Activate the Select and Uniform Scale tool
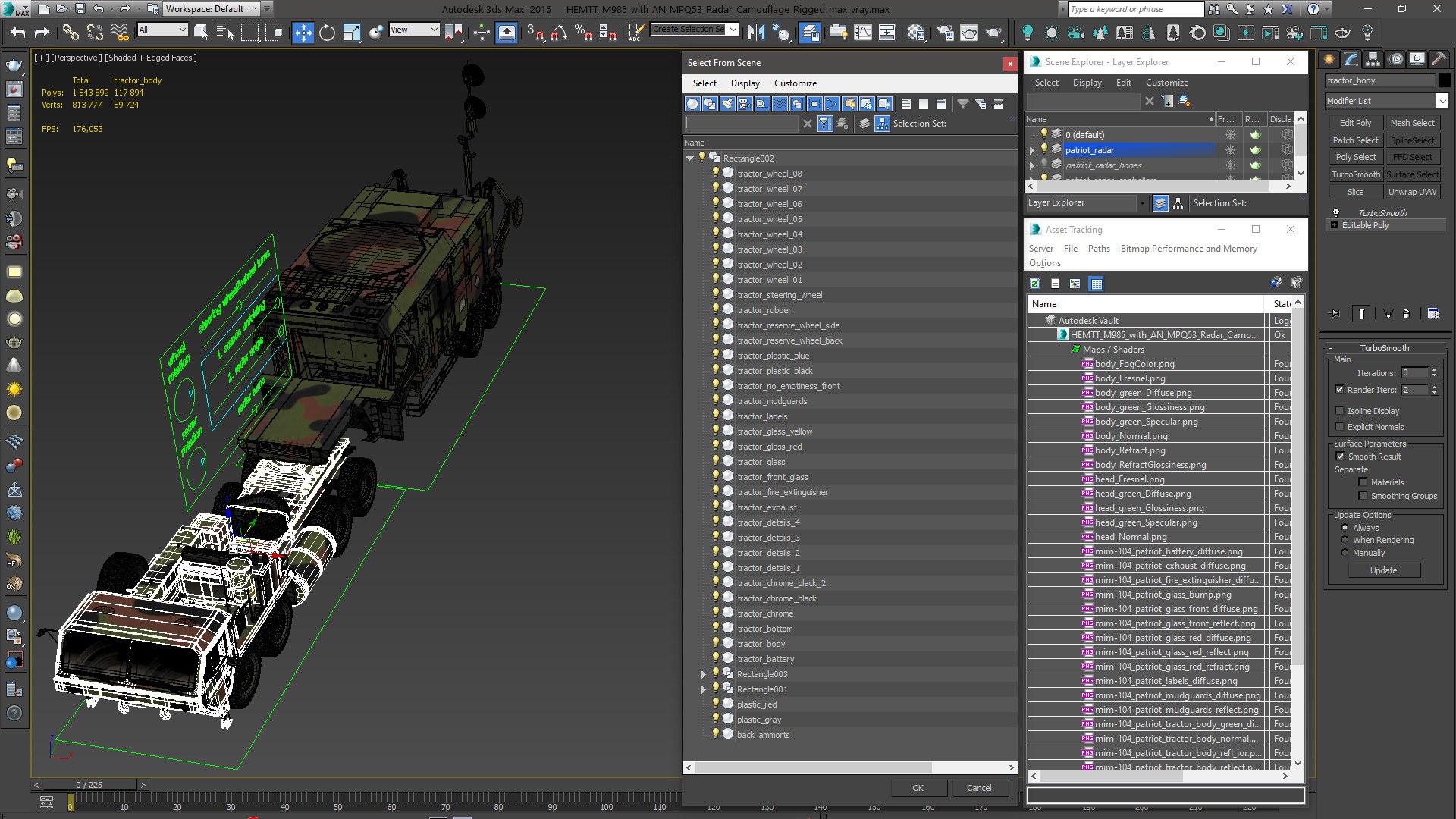The image size is (1456, 819). click(x=352, y=32)
